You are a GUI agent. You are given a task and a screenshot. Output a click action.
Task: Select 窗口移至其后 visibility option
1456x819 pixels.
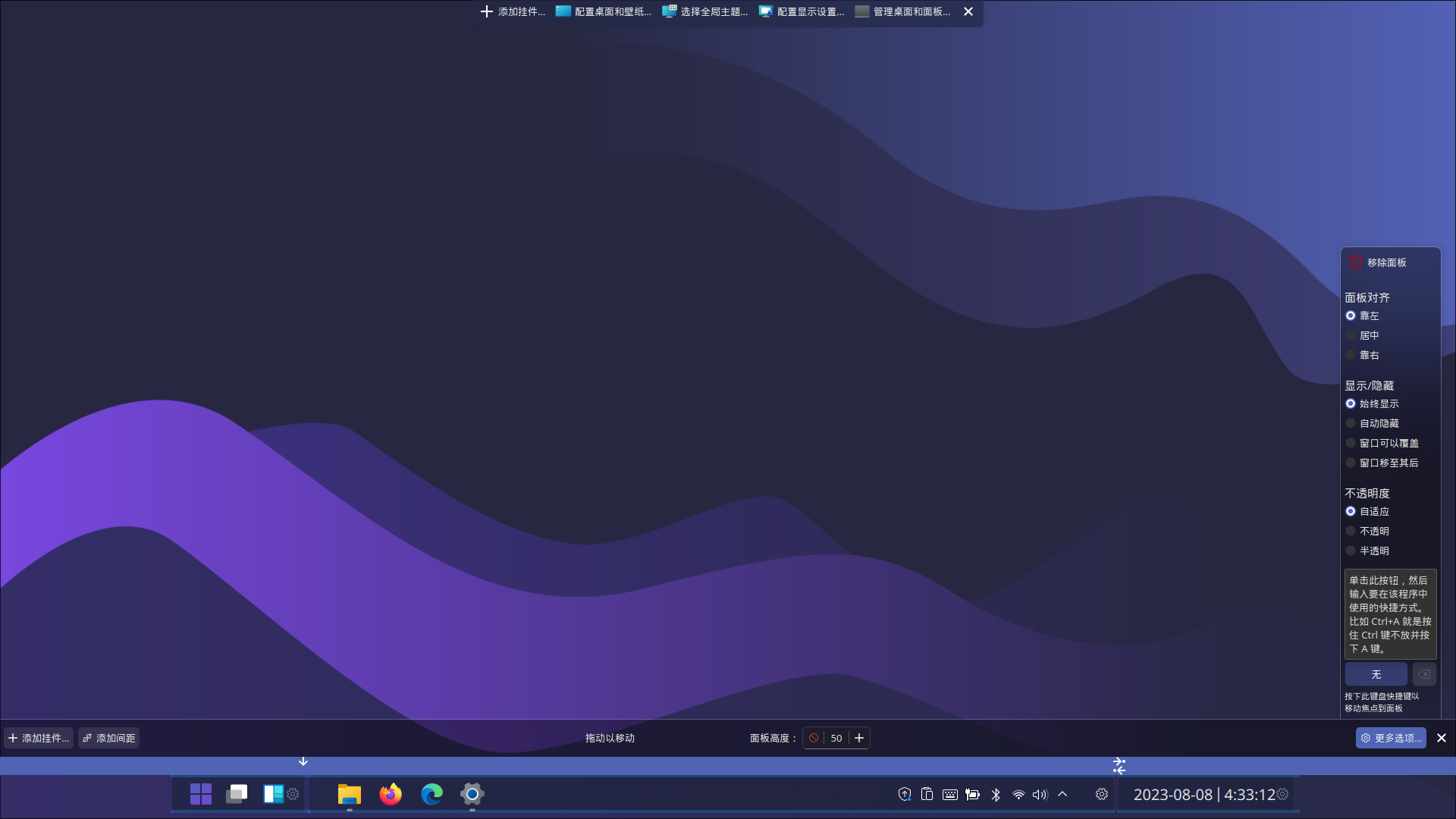pos(1382,463)
